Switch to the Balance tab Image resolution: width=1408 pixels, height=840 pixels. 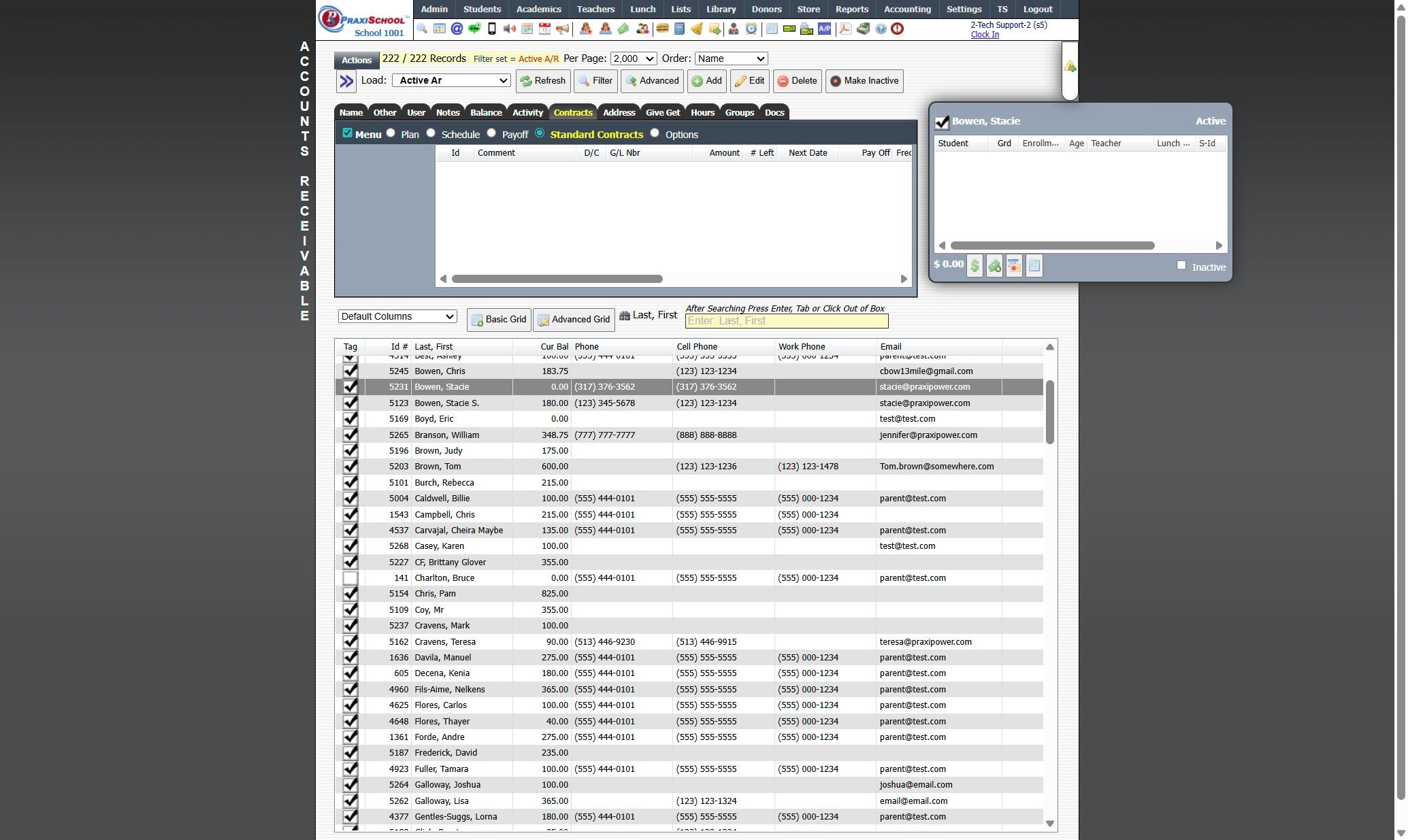click(486, 113)
